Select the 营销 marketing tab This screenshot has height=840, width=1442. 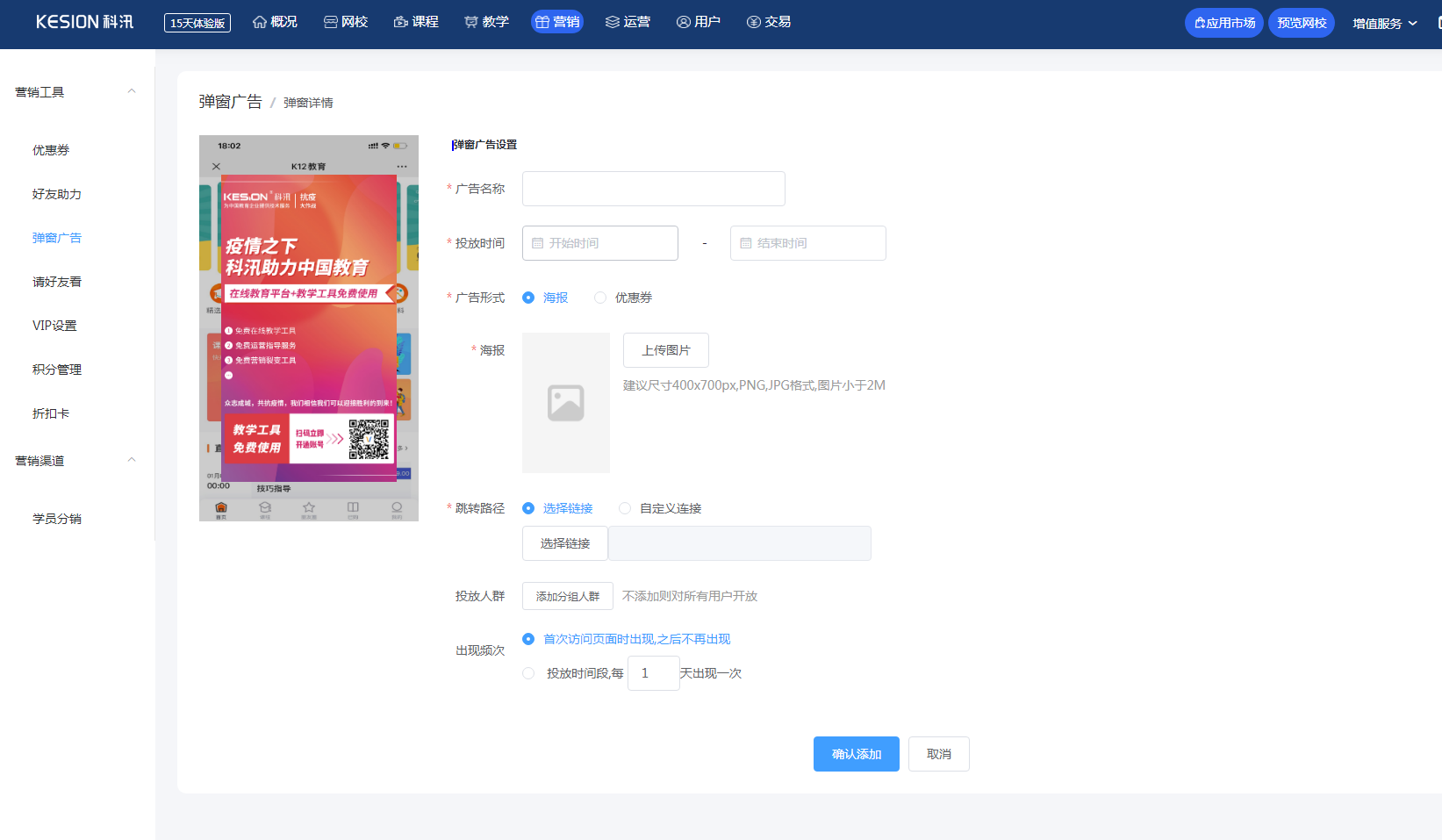(557, 22)
